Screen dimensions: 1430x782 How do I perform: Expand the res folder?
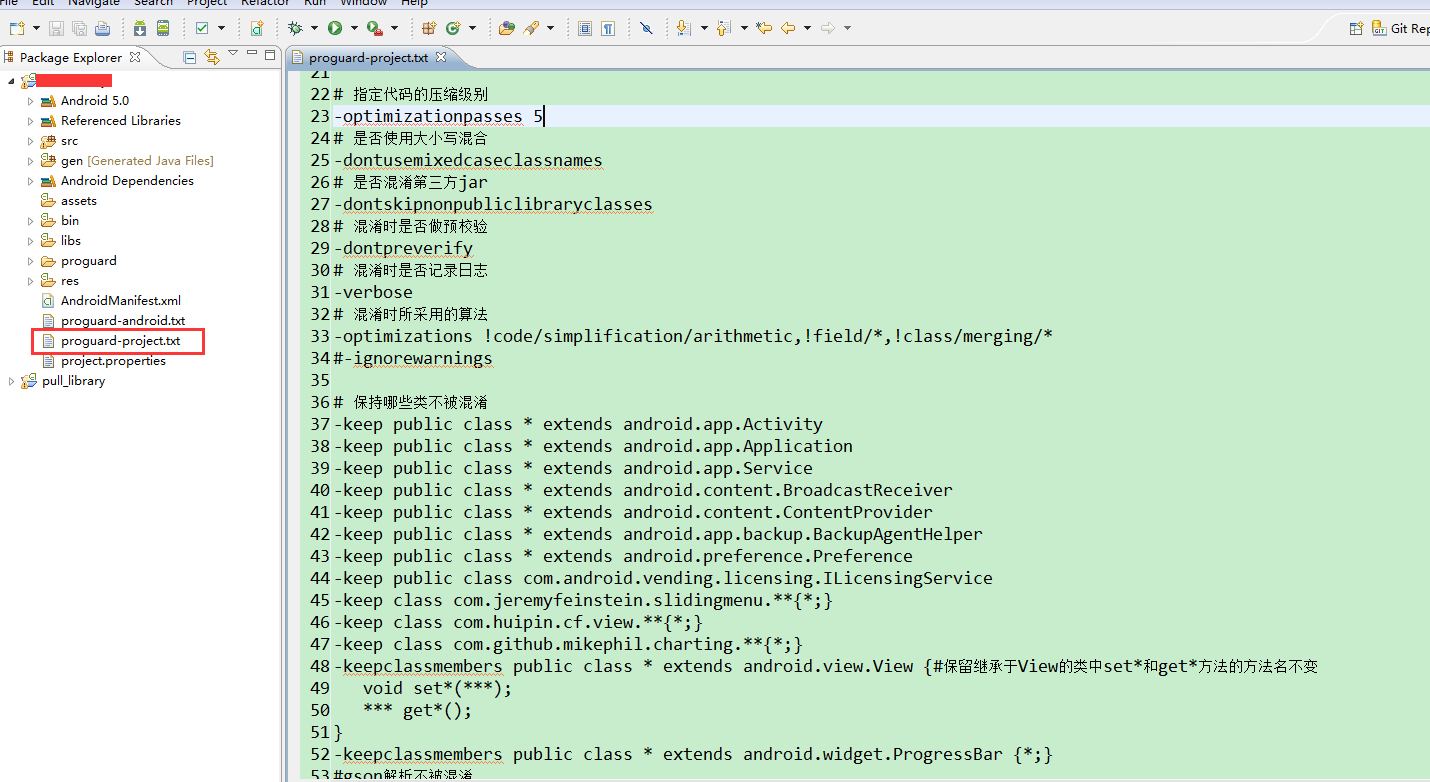coord(30,281)
